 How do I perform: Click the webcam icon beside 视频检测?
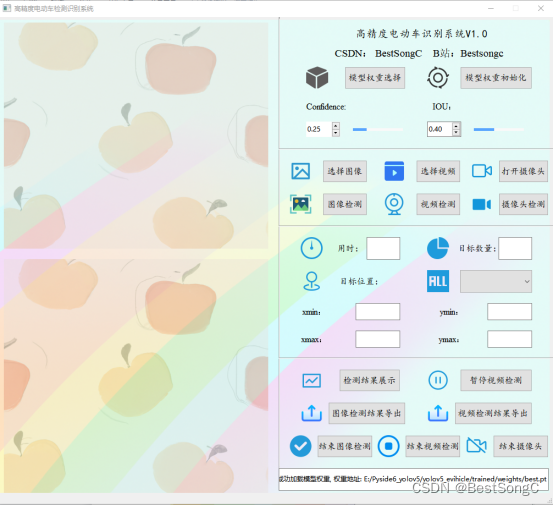[x=394, y=204]
